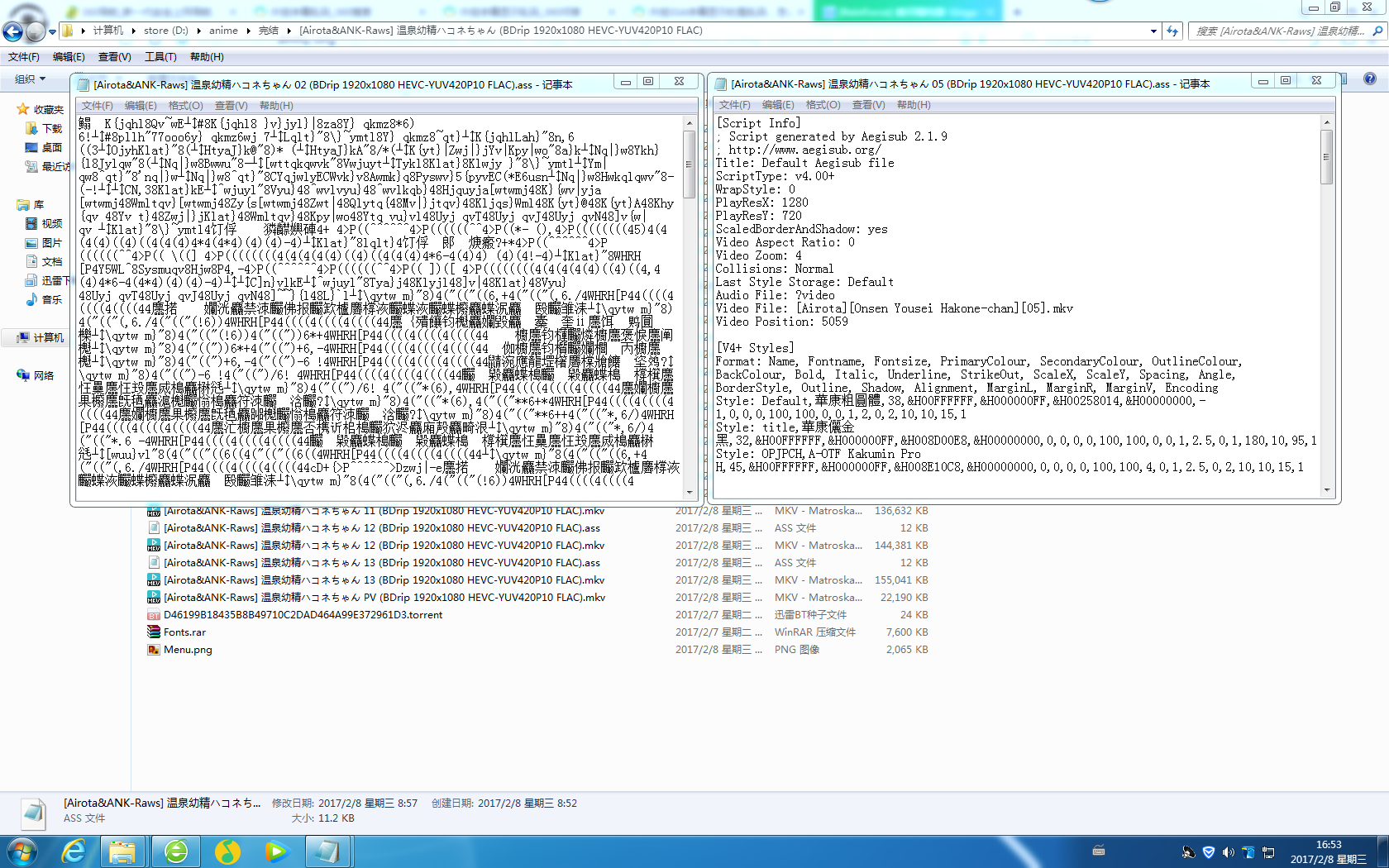Open Explorer 查看(V) menu

point(114,57)
